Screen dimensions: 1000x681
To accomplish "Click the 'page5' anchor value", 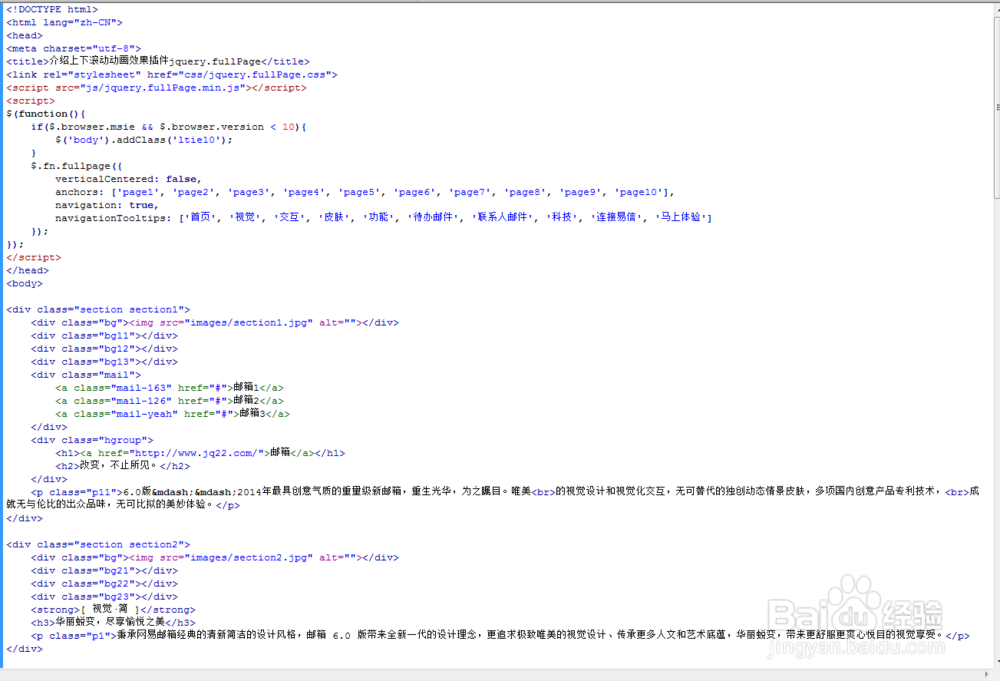I will (360, 192).
